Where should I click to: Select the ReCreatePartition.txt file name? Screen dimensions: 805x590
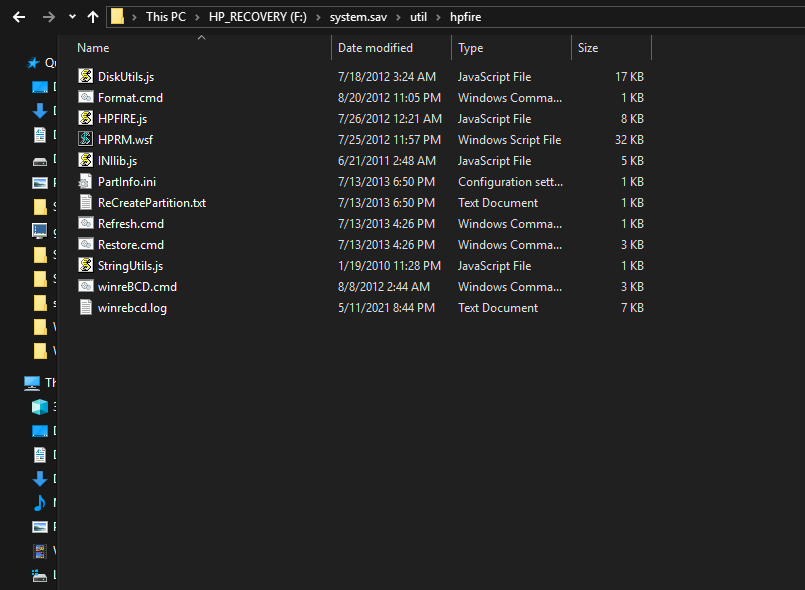[x=152, y=203]
